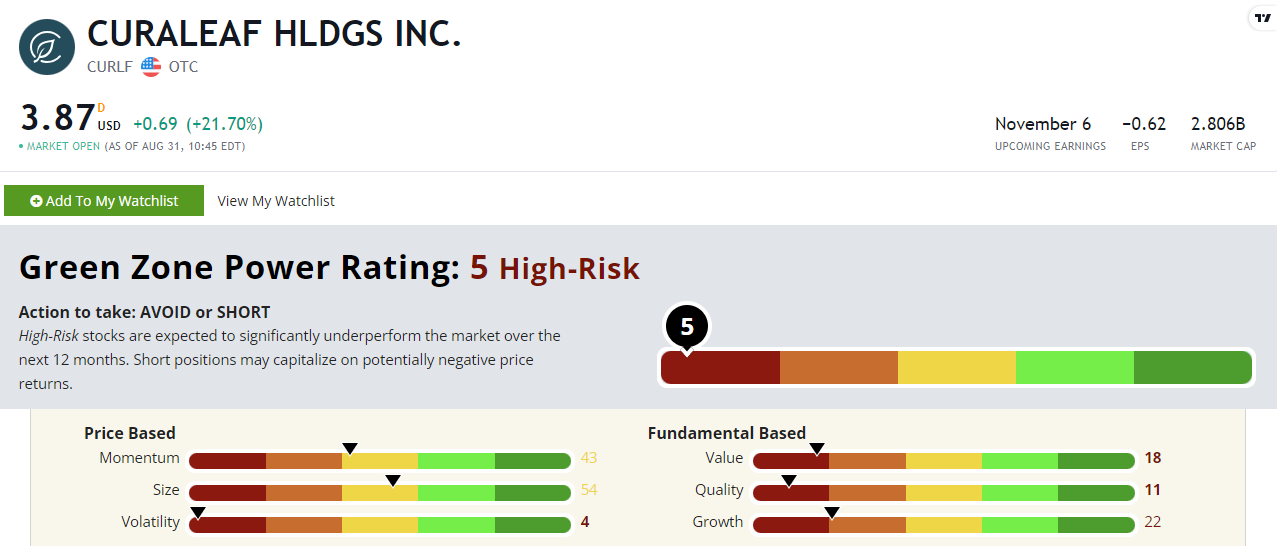Viewport: 1277px width, 546px height.
Task: Open the View My Watchlist link
Action: coord(276,201)
